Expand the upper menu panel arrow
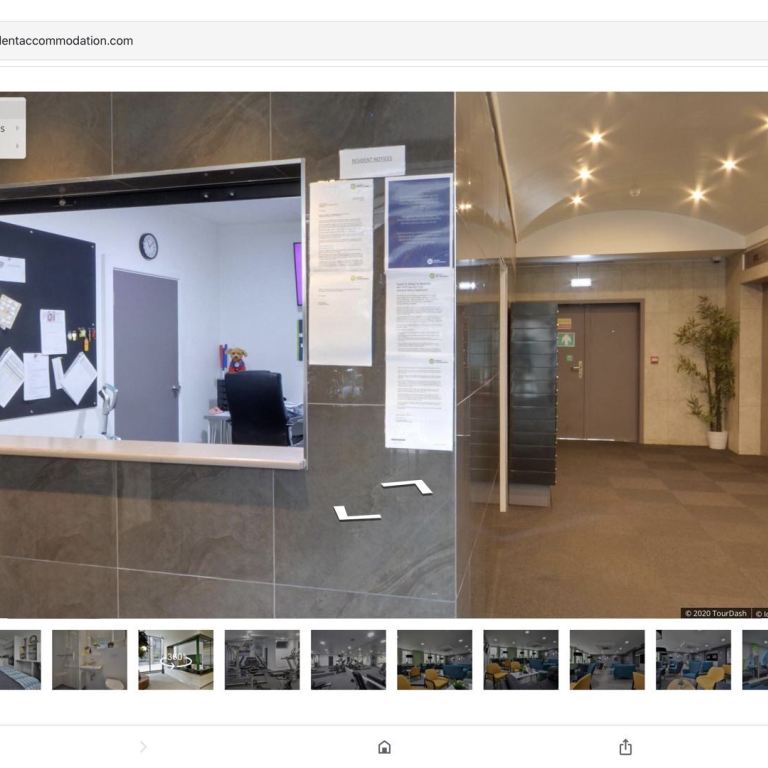This screenshot has height=768, width=768. pos(18,128)
